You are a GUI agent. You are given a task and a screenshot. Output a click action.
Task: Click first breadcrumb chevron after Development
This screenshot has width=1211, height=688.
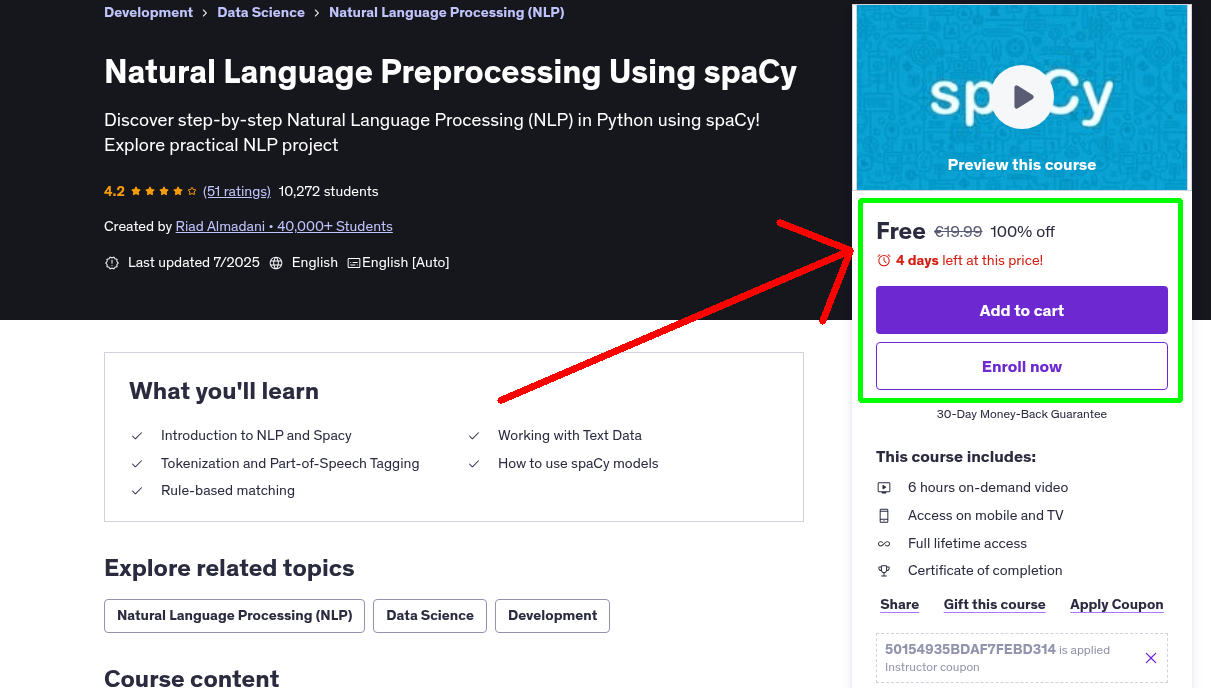pos(205,13)
